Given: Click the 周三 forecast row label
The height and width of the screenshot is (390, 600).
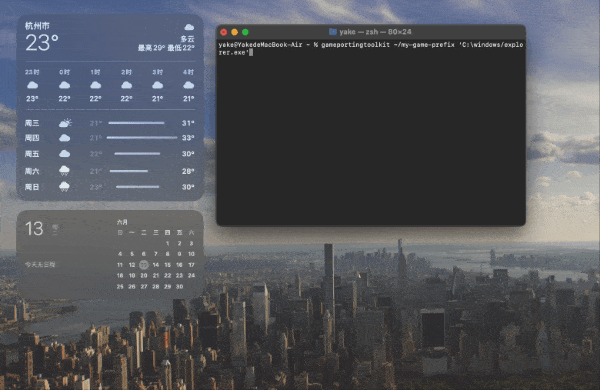Looking at the screenshot, I should pyautogui.click(x=32, y=123).
